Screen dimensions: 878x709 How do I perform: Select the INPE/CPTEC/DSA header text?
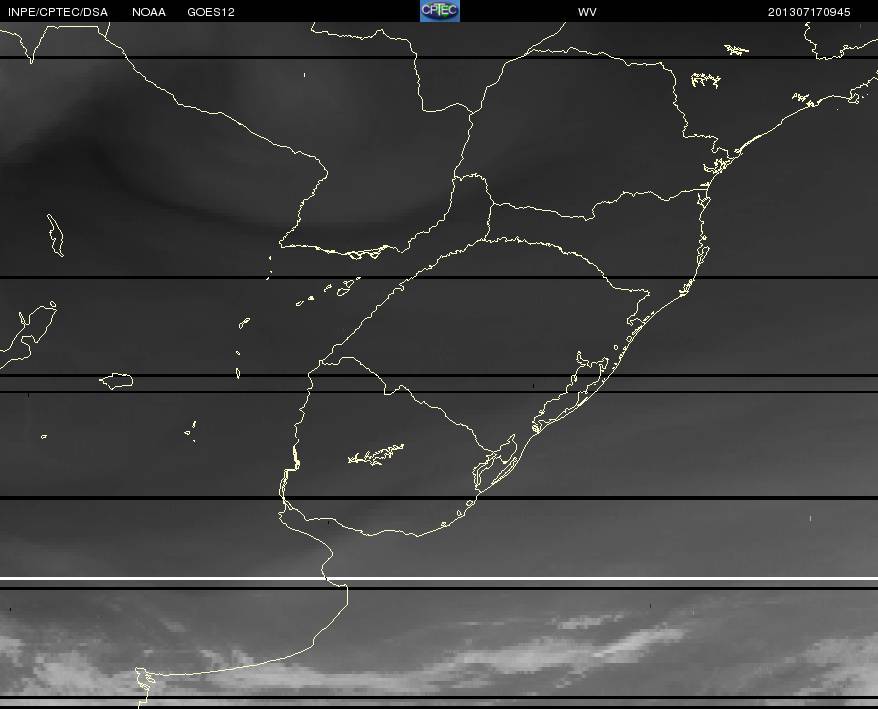[x=58, y=12]
